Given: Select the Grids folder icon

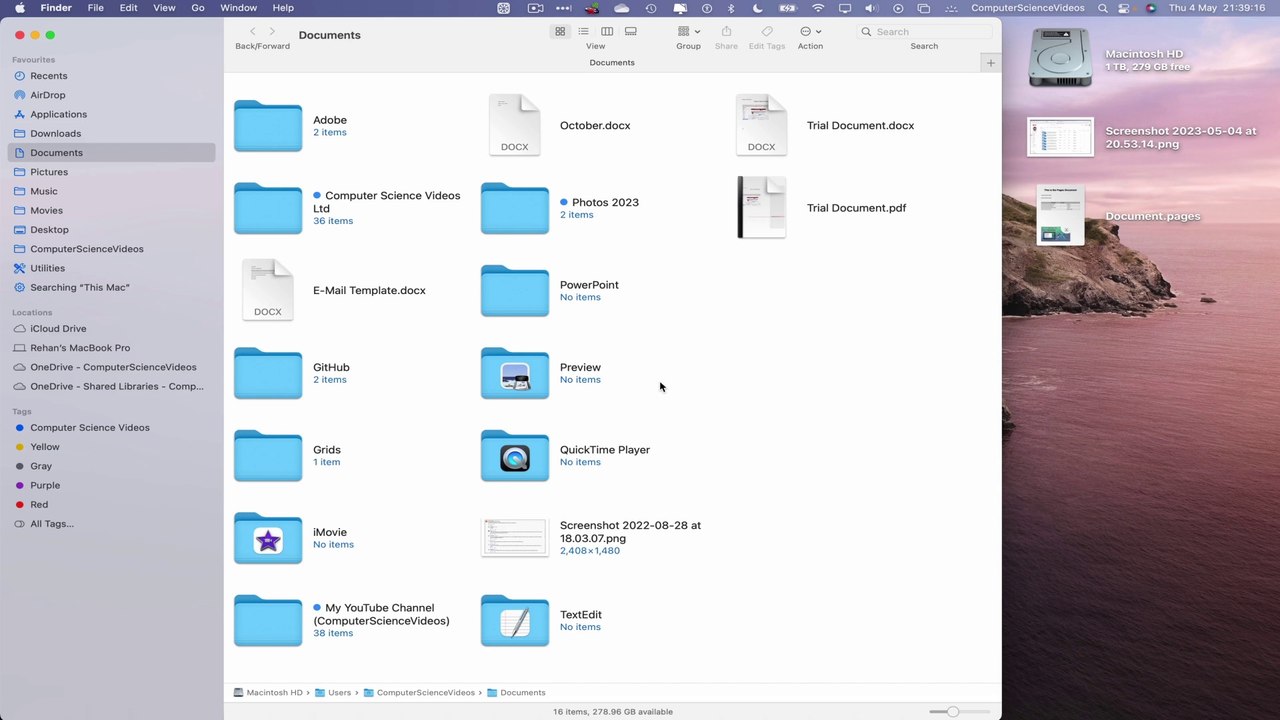Looking at the screenshot, I should (x=268, y=456).
